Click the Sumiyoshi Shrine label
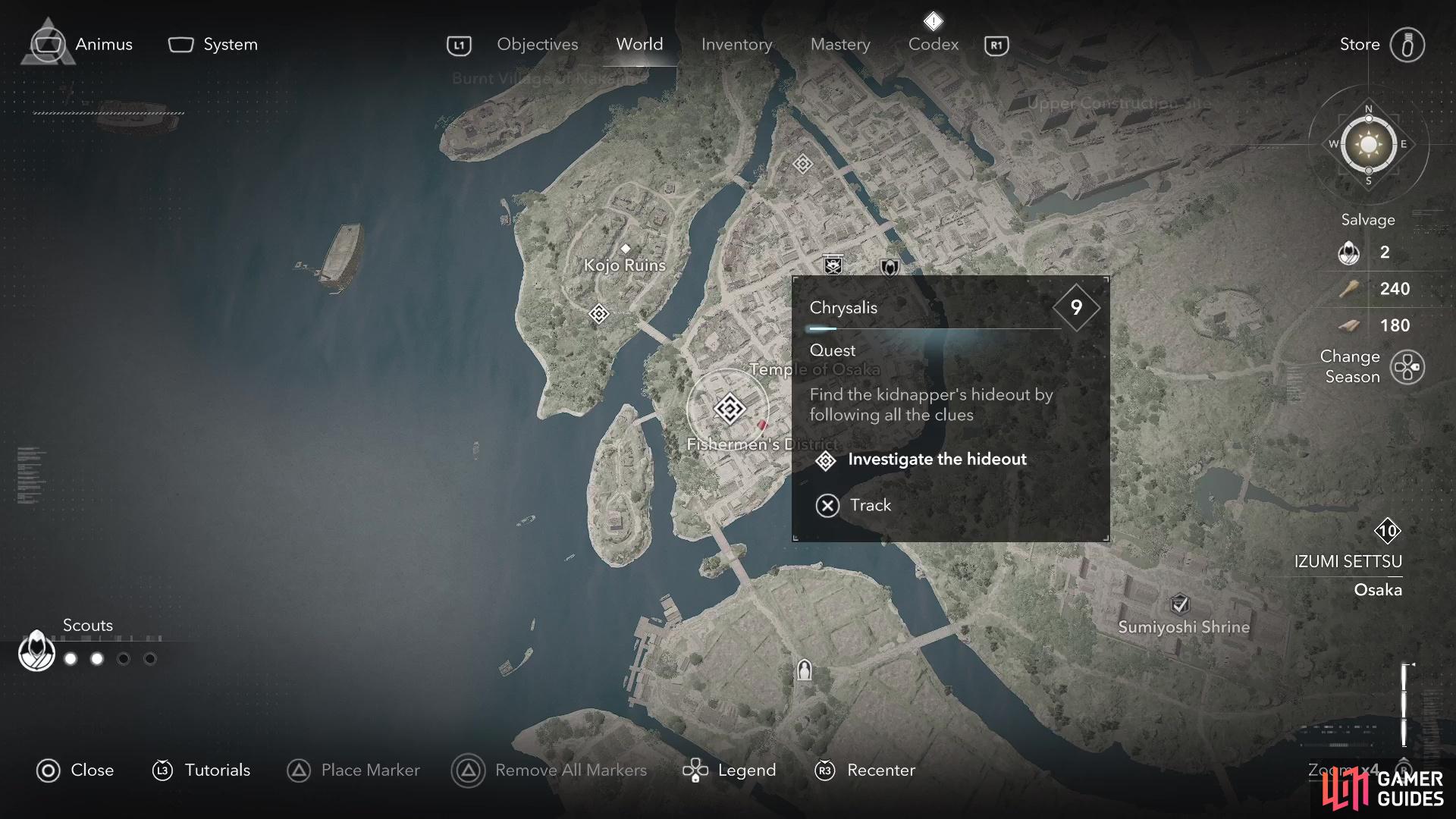This screenshot has height=819, width=1456. tap(1184, 627)
